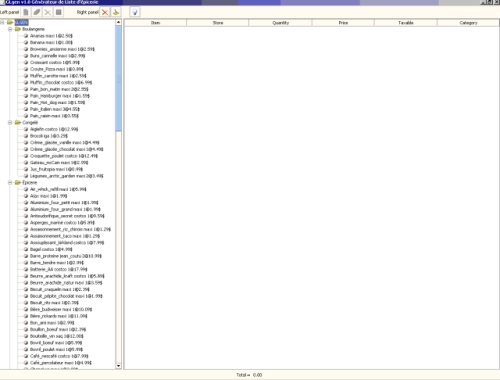This screenshot has width=500, height=380.
Task: Click the gray square icon in Left panel toolbar
Action: [59, 12]
